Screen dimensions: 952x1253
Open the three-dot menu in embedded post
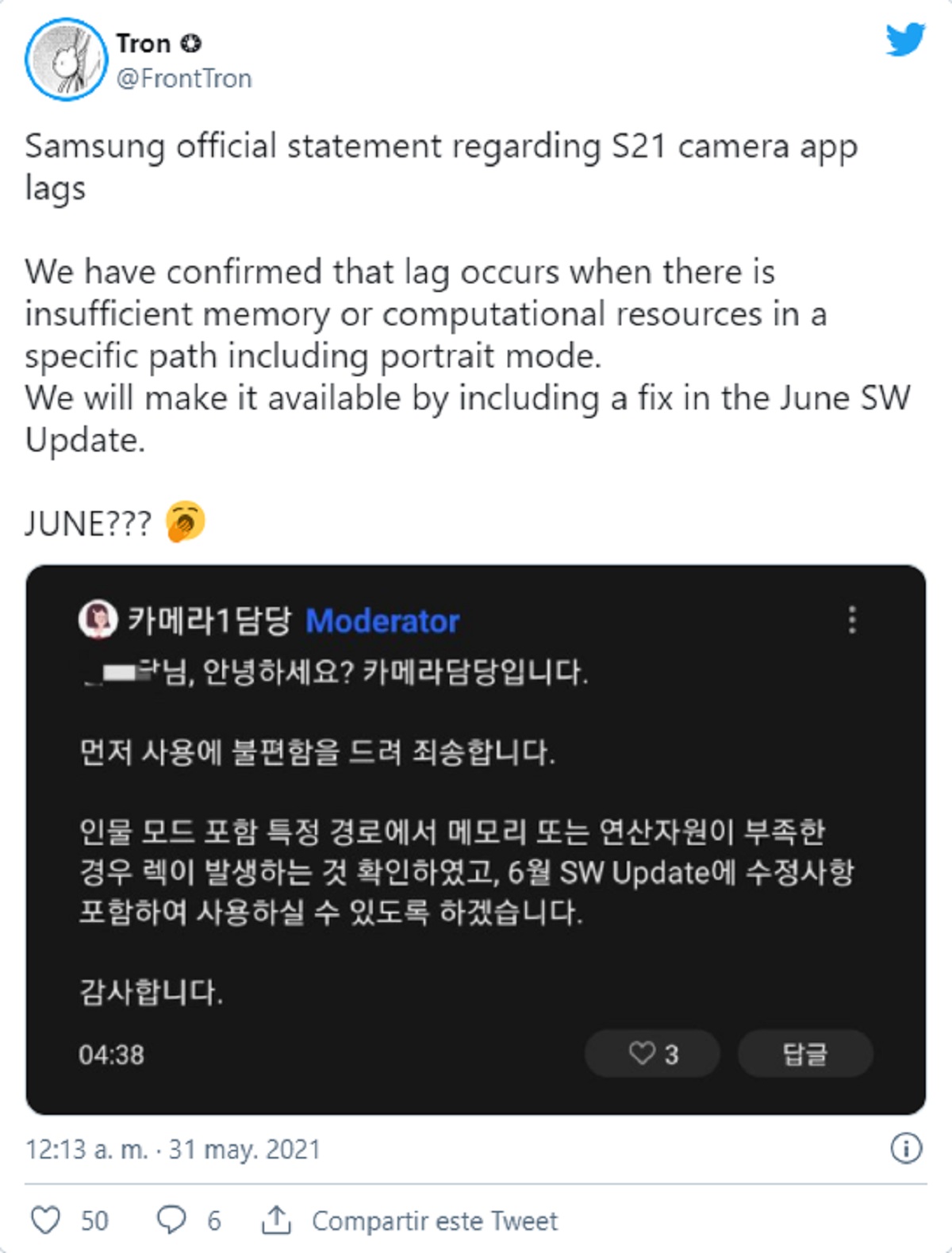(852, 620)
